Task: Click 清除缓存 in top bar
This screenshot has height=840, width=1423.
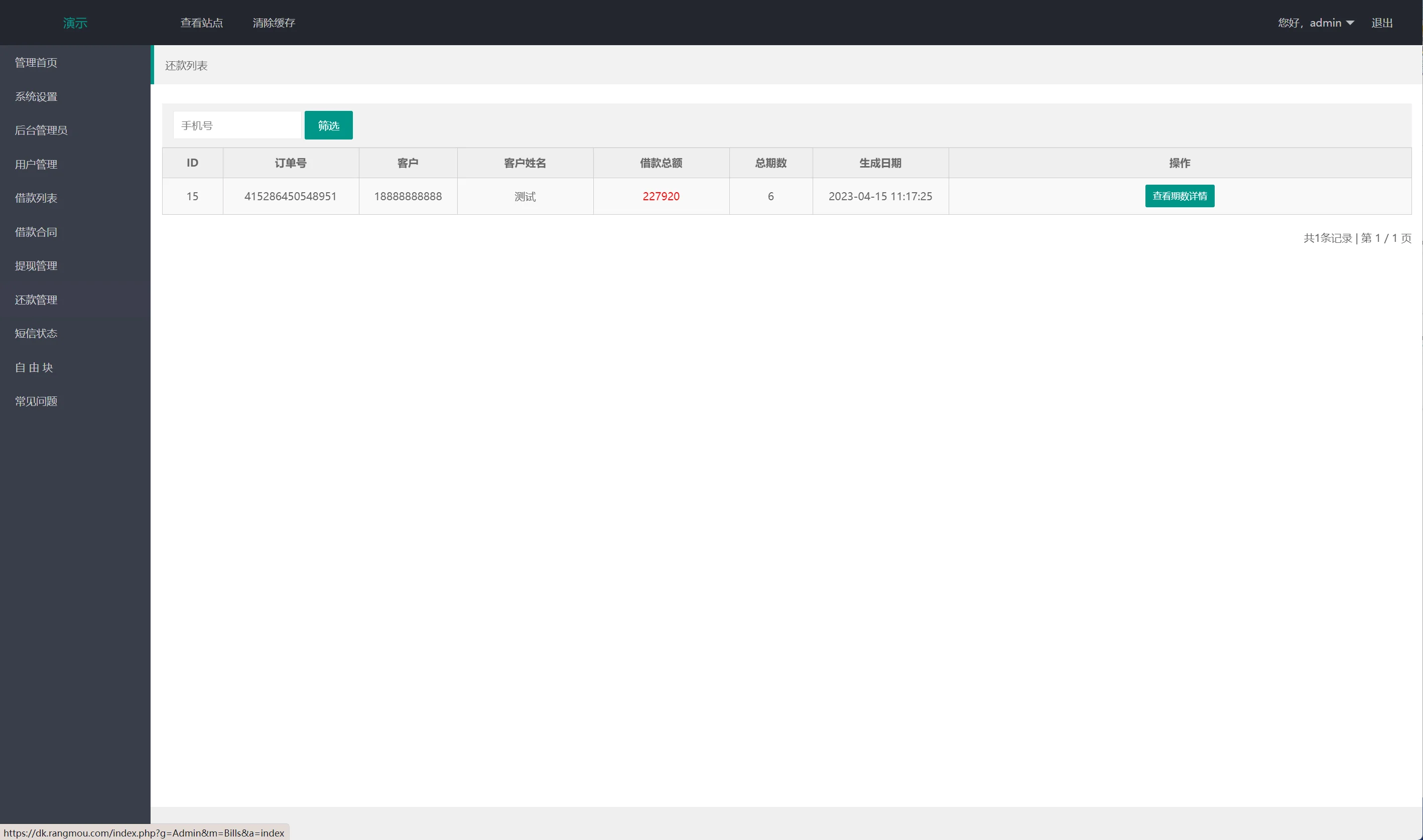Action: 274,23
